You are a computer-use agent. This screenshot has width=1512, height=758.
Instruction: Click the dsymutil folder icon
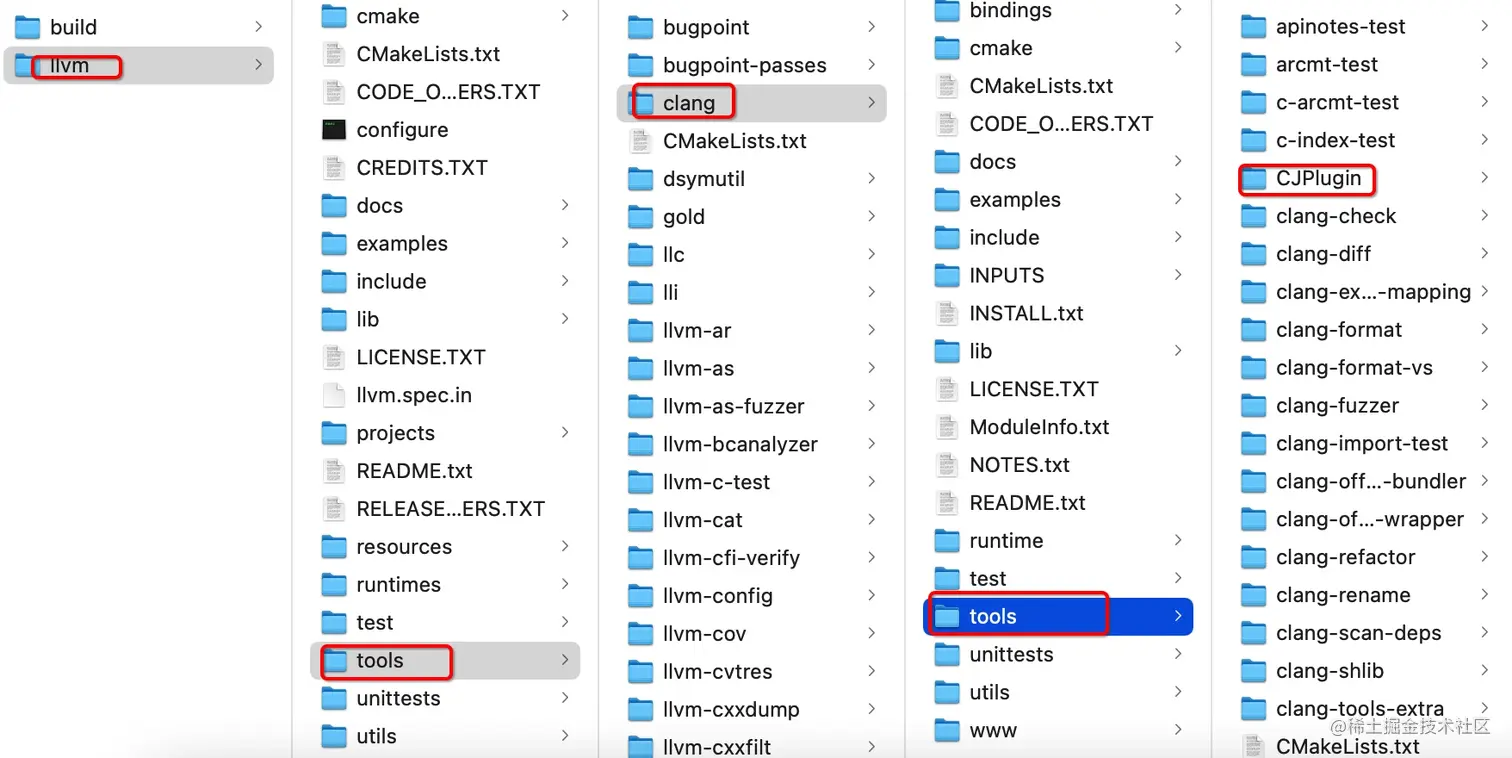[x=640, y=179]
